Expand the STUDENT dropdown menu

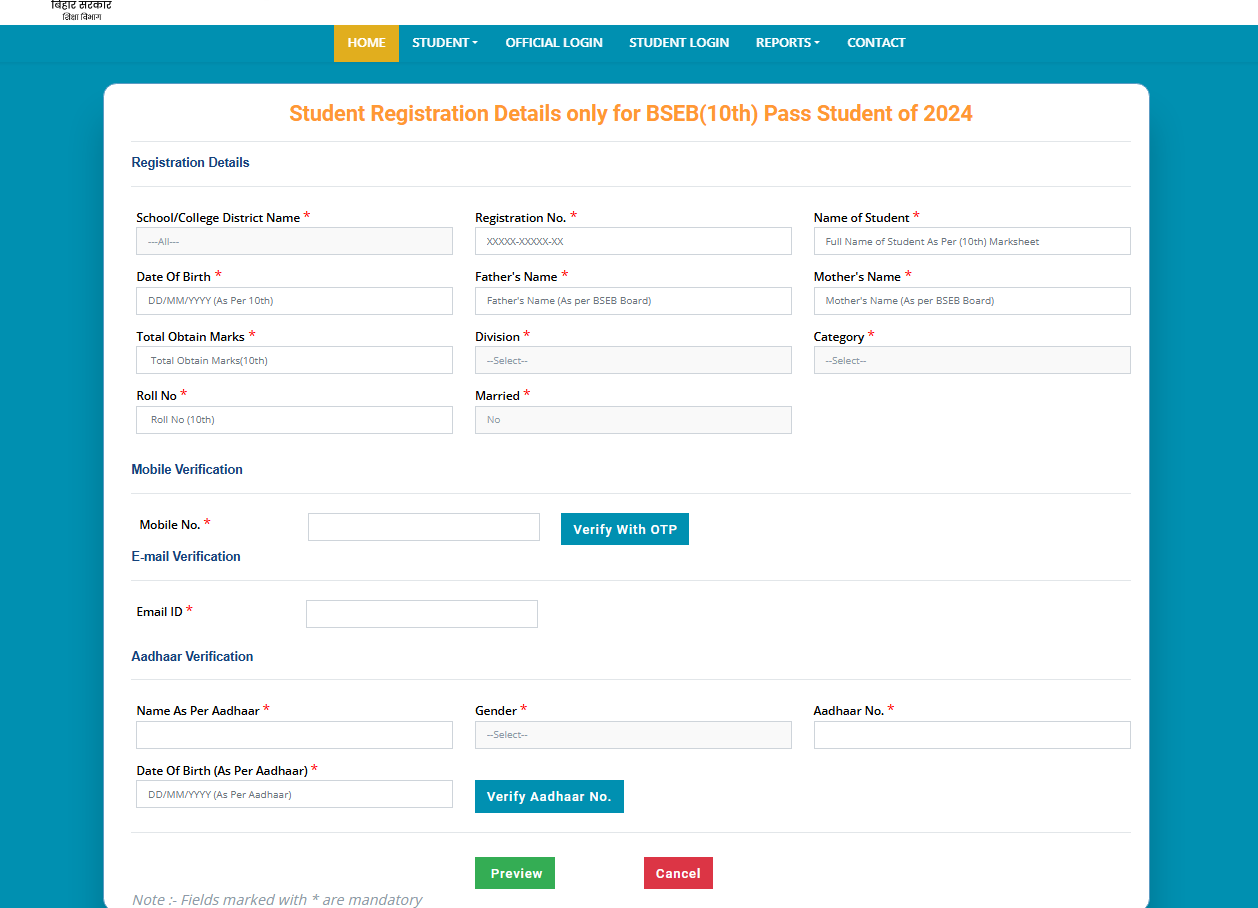pyautogui.click(x=445, y=43)
